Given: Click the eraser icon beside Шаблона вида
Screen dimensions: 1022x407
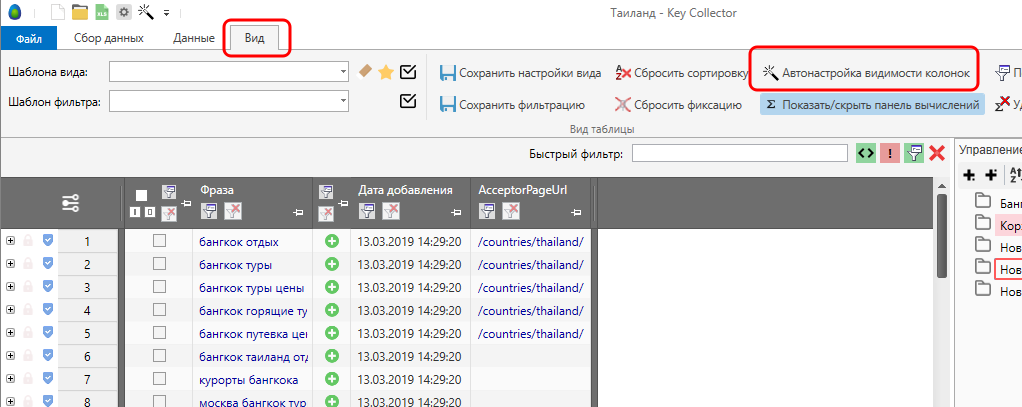Looking at the screenshot, I should pyautogui.click(x=366, y=71).
